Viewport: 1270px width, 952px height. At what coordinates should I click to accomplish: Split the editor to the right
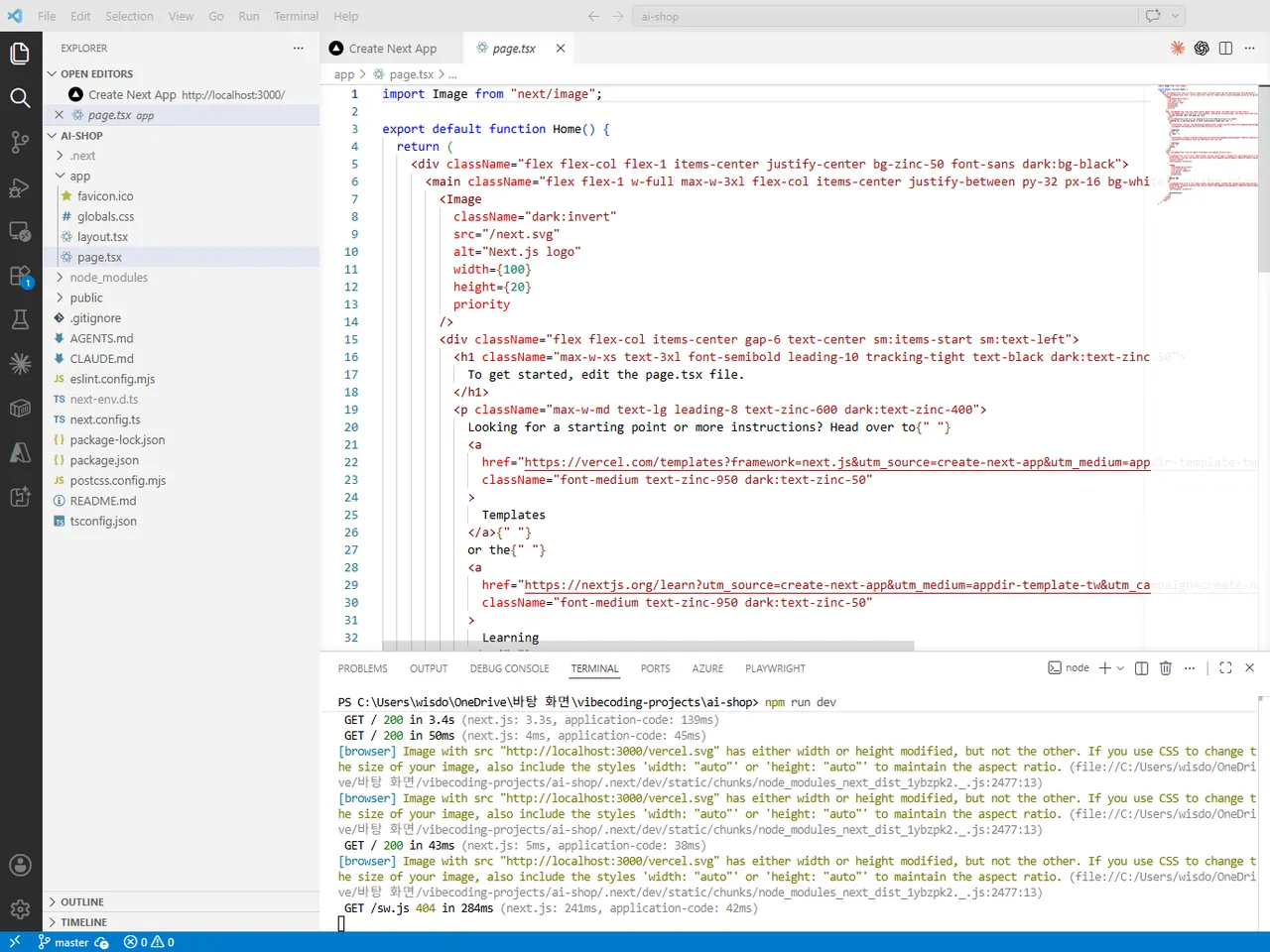click(x=1225, y=48)
